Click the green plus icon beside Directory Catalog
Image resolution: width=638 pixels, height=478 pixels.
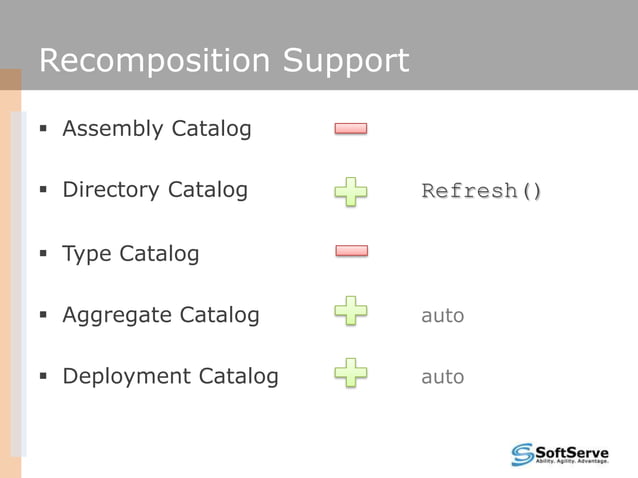pos(351,191)
